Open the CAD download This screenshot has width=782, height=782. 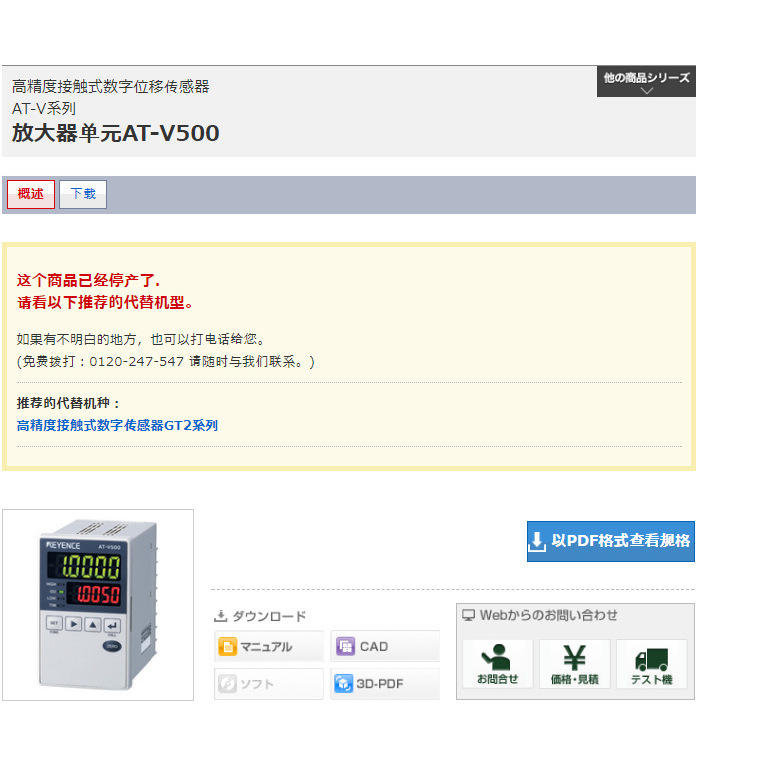[x=385, y=646]
